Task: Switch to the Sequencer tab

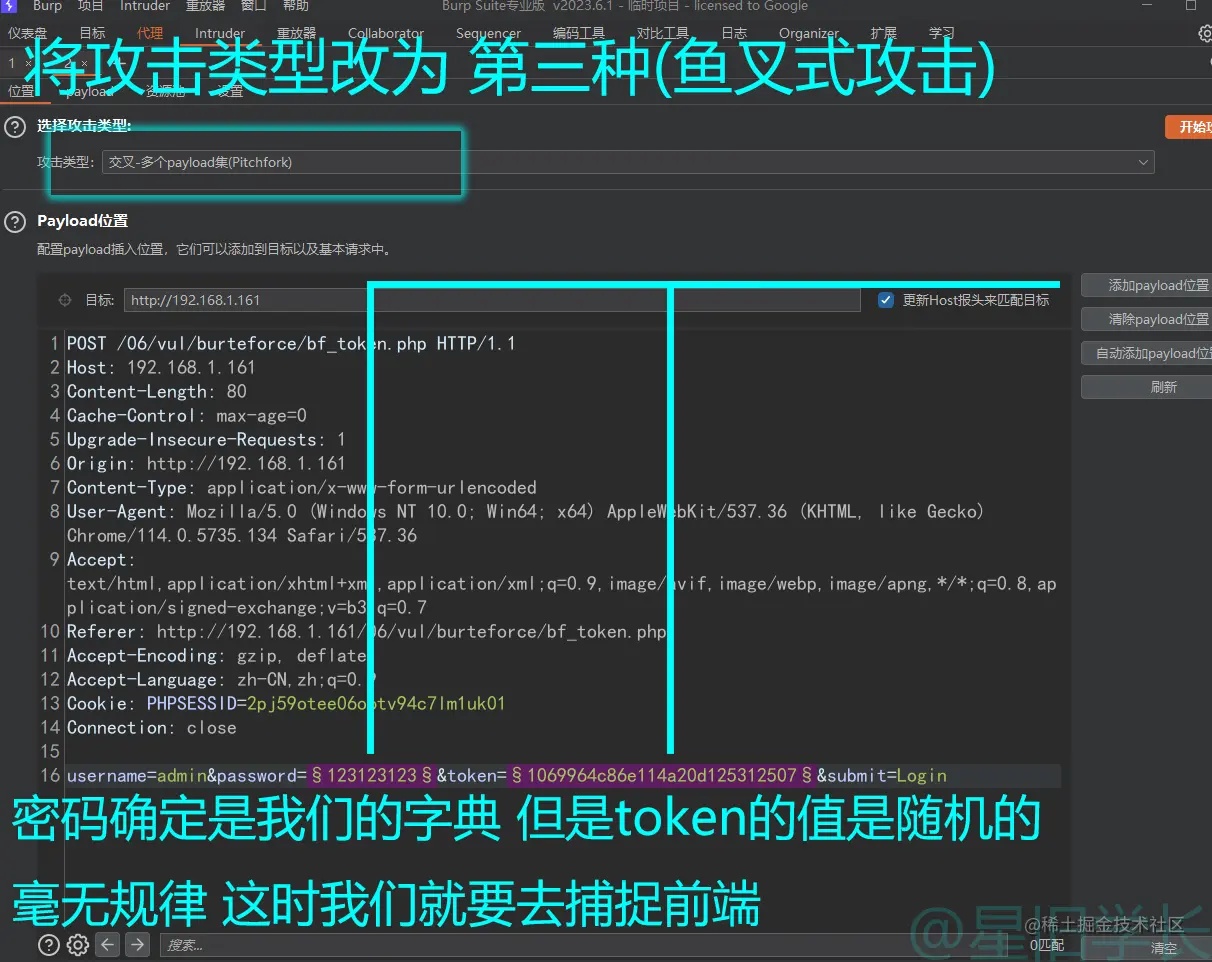Action: coord(488,34)
